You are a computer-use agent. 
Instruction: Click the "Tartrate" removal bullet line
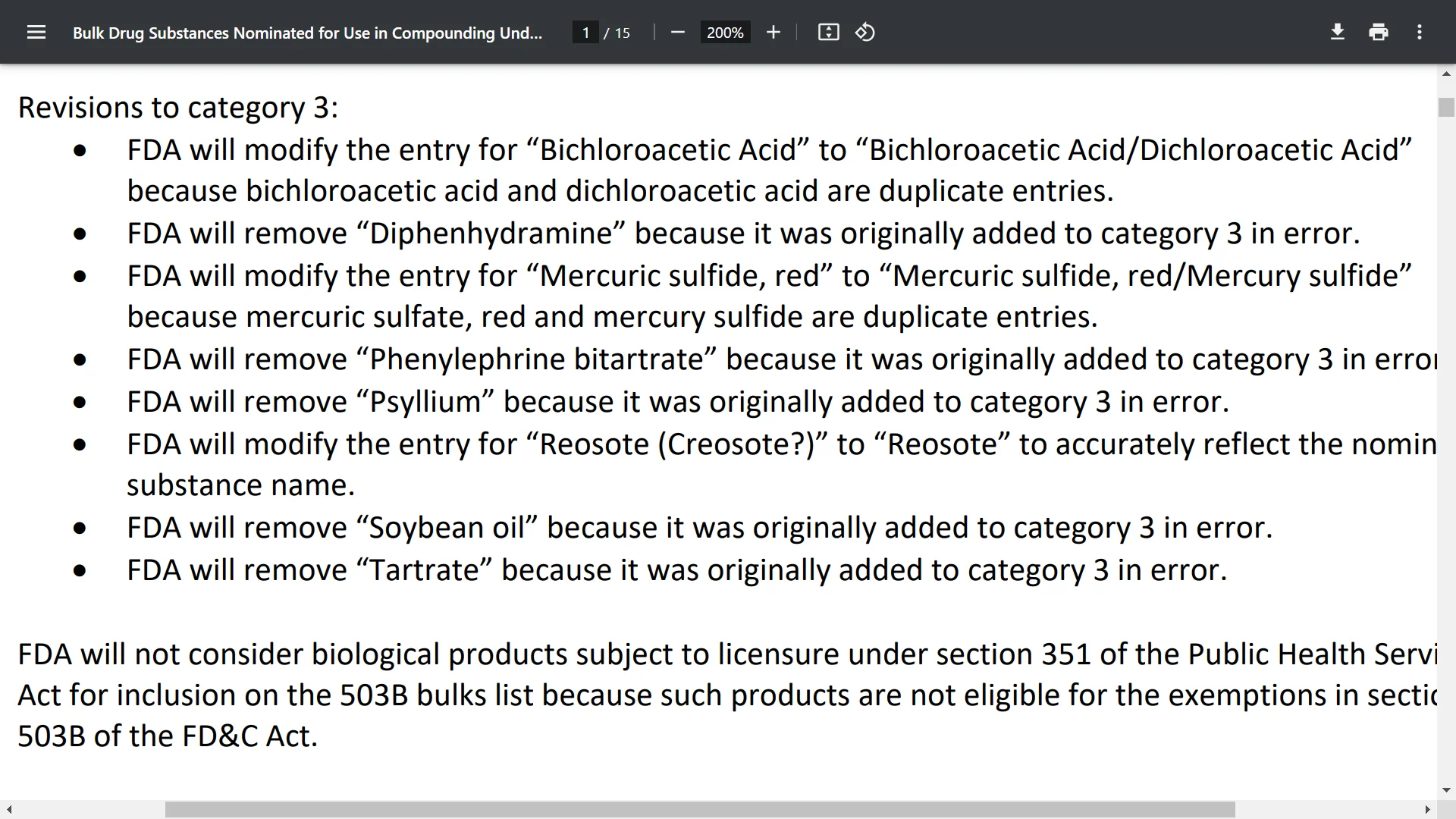(676, 570)
